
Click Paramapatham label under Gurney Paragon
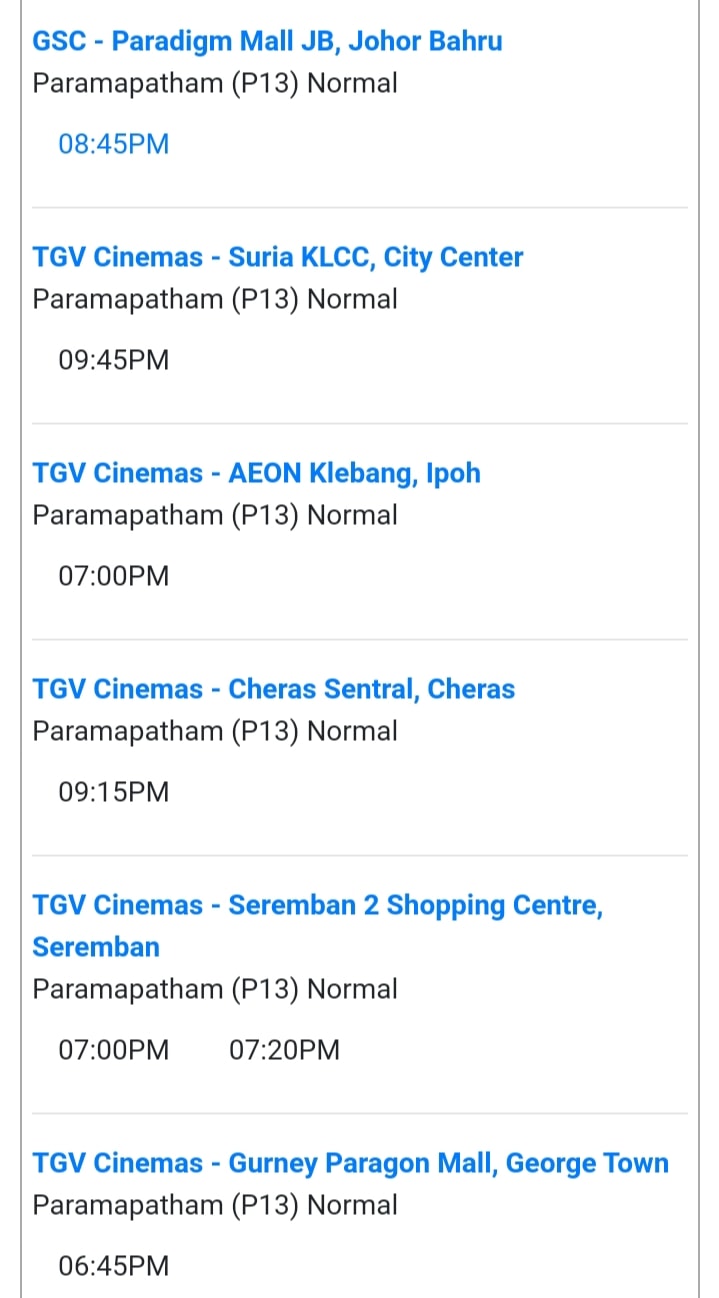tap(215, 1206)
